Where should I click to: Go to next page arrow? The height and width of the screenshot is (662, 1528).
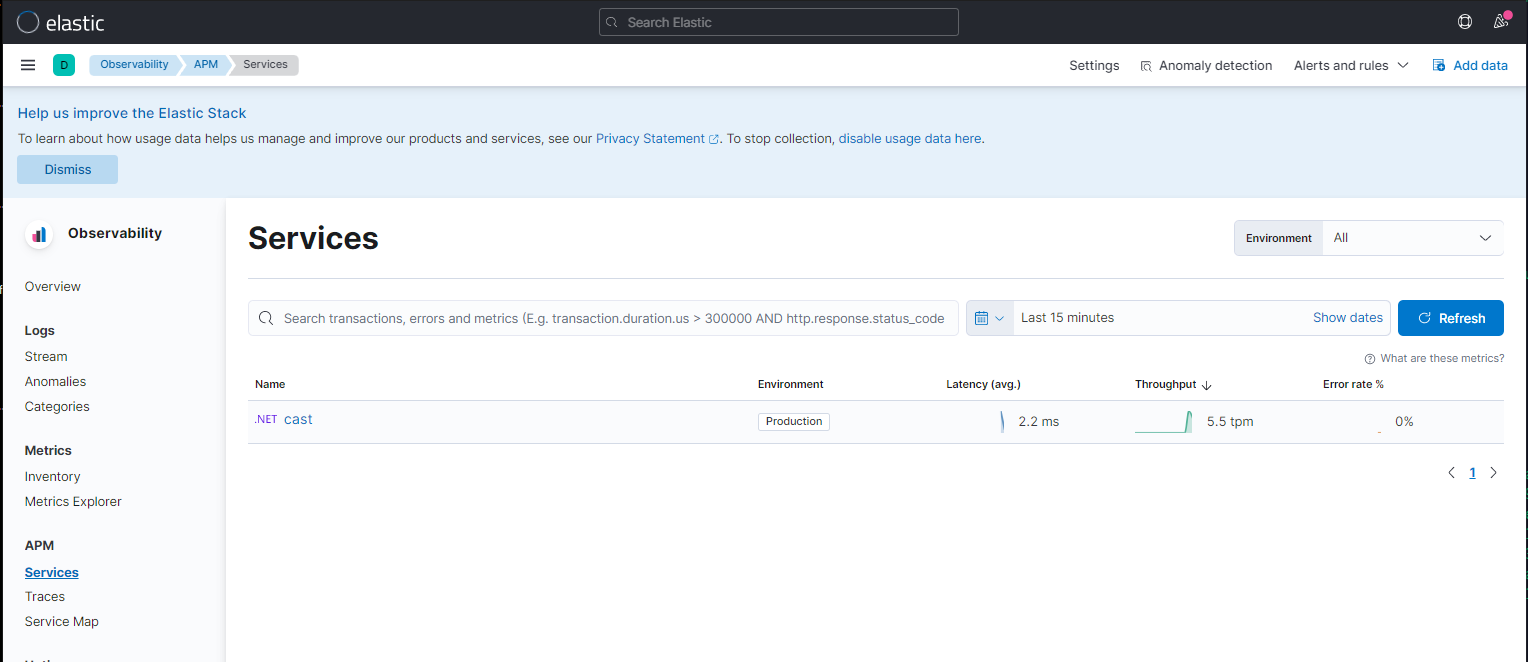pos(1494,473)
